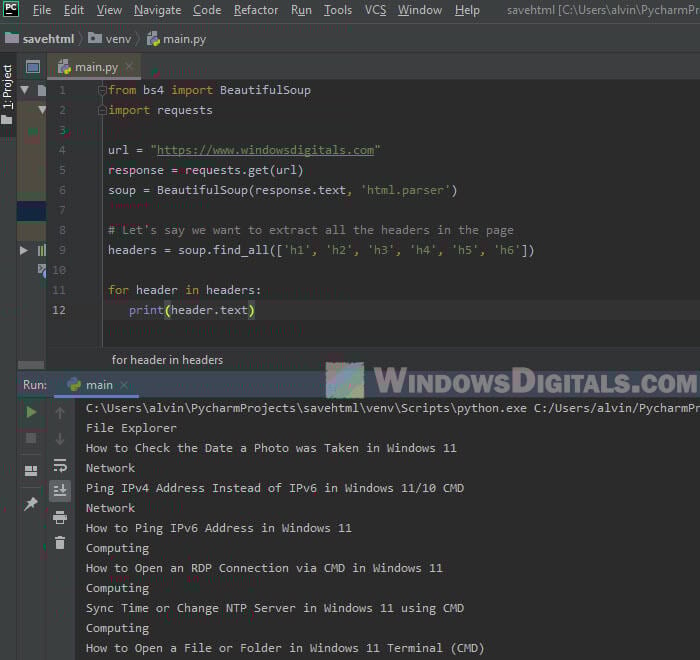This screenshot has width=700, height=660.
Task: Click the venv folder breadcrumb
Action: (x=110, y=39)
